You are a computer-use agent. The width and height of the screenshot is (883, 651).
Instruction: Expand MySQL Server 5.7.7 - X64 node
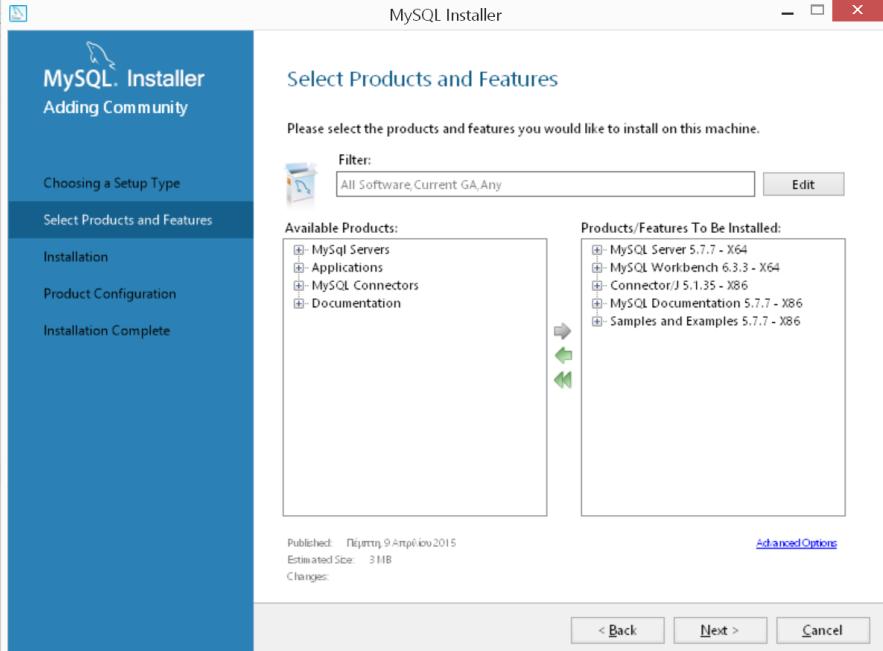coord(597,249)
